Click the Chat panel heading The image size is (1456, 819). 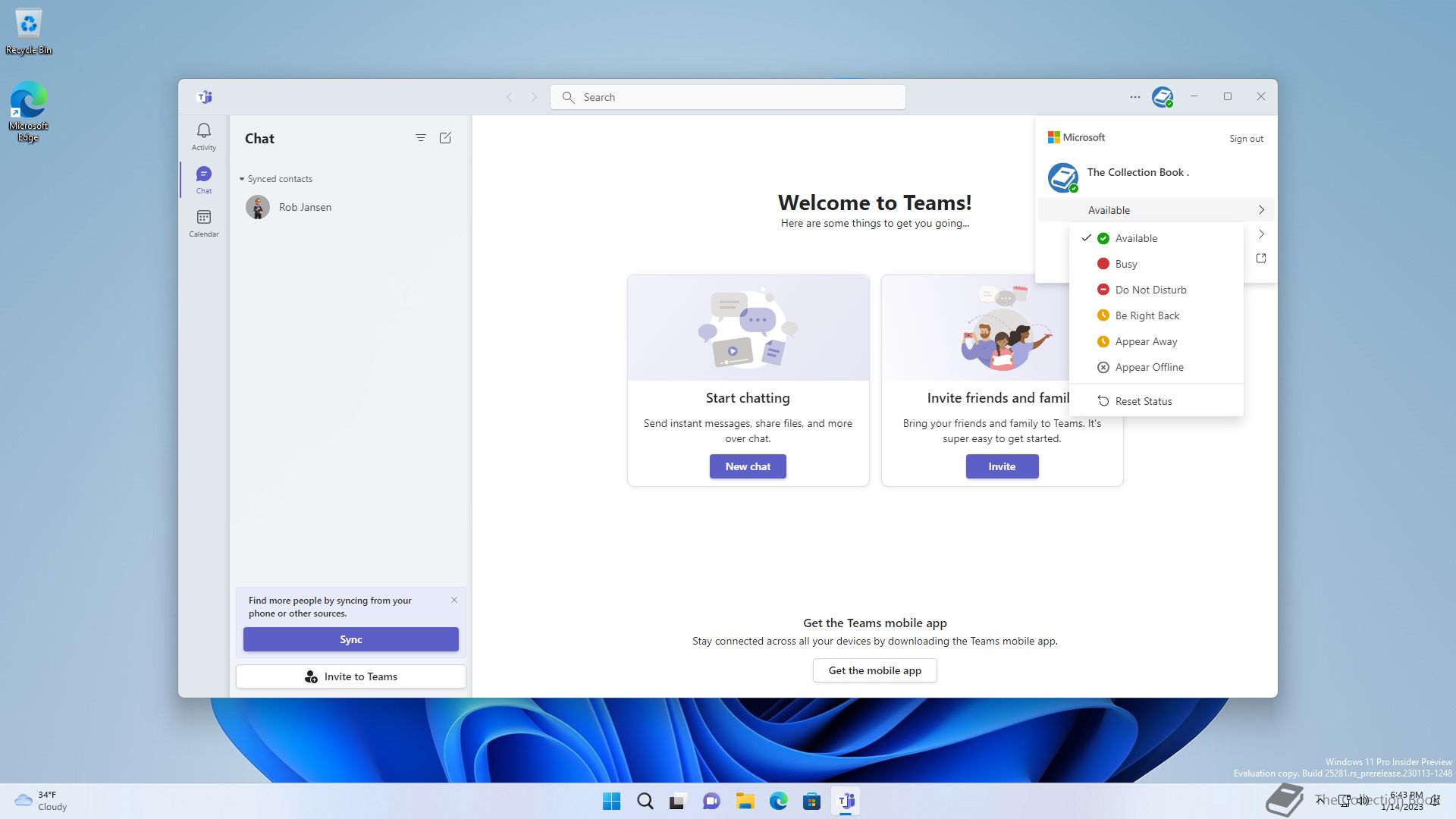point(259,139)
